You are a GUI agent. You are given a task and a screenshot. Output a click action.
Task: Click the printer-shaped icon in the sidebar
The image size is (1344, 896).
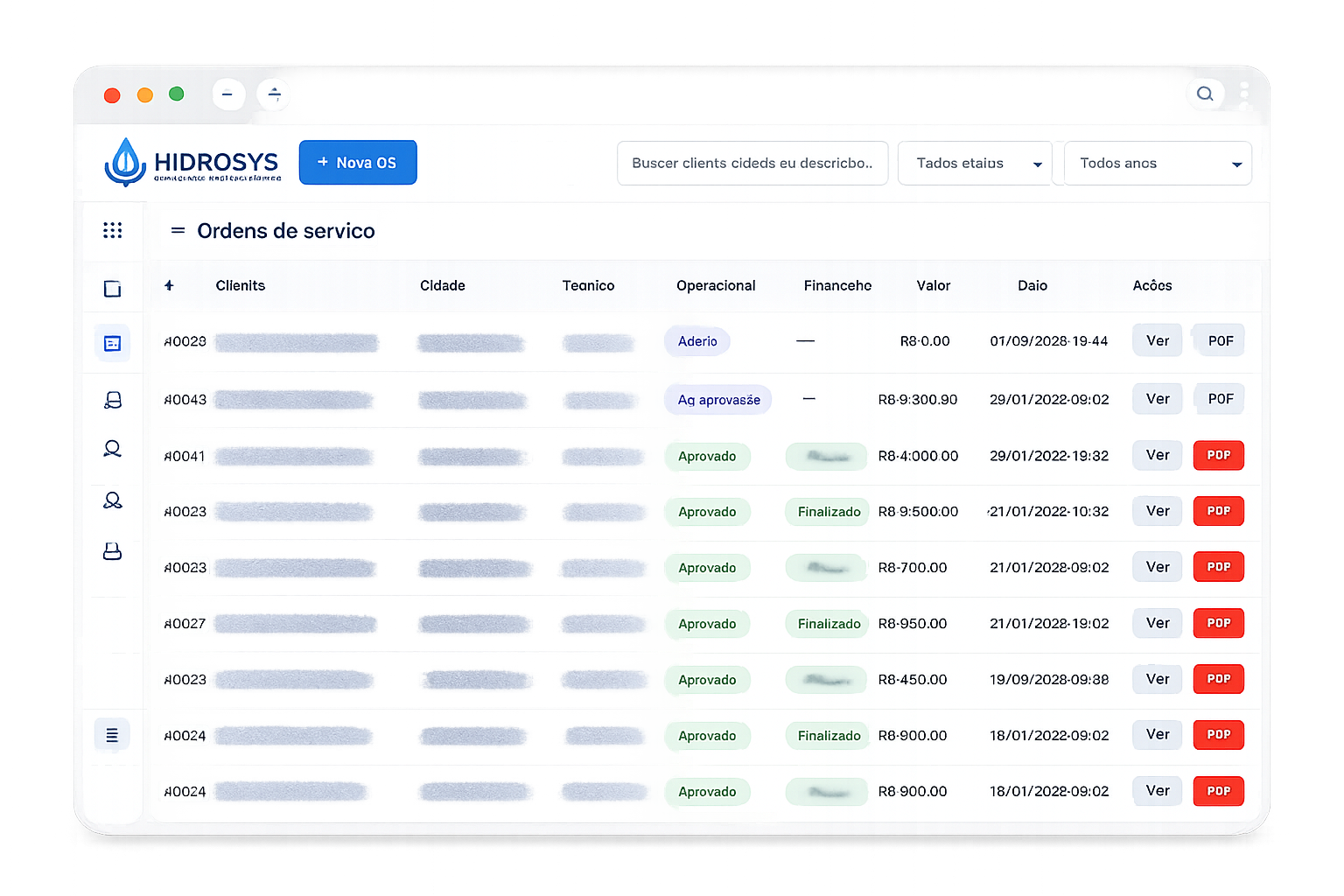pyautogui.click(x=113, y=400)
